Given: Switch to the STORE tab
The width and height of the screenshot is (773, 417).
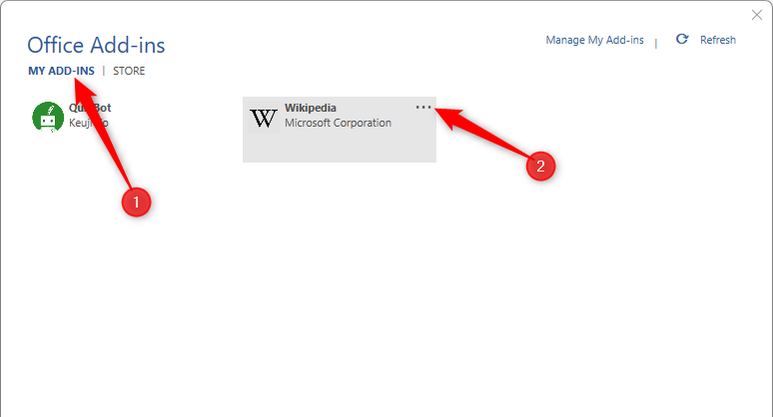Looking at the screenshot, I should [x=129, y=71].
